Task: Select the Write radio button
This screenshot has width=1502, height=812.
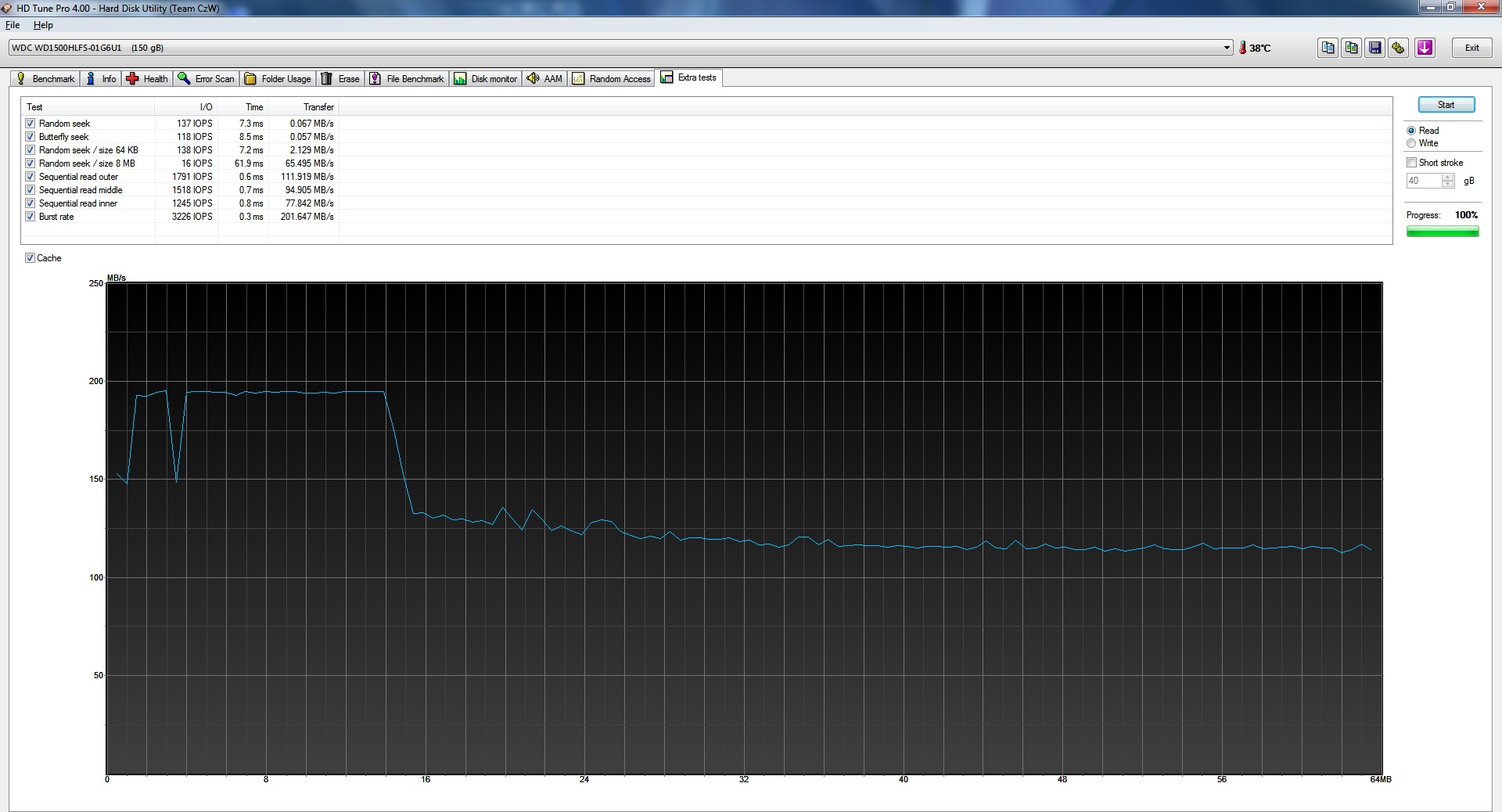Action: [x=1411, y=143]
